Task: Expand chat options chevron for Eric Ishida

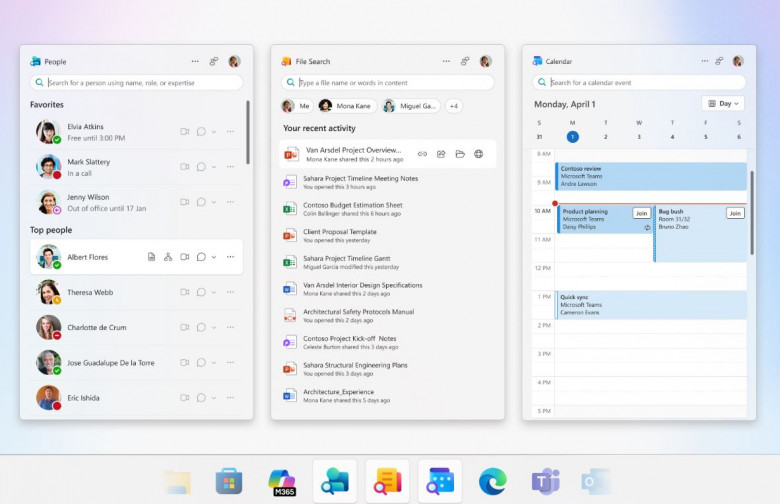Action: click(214, 398)
